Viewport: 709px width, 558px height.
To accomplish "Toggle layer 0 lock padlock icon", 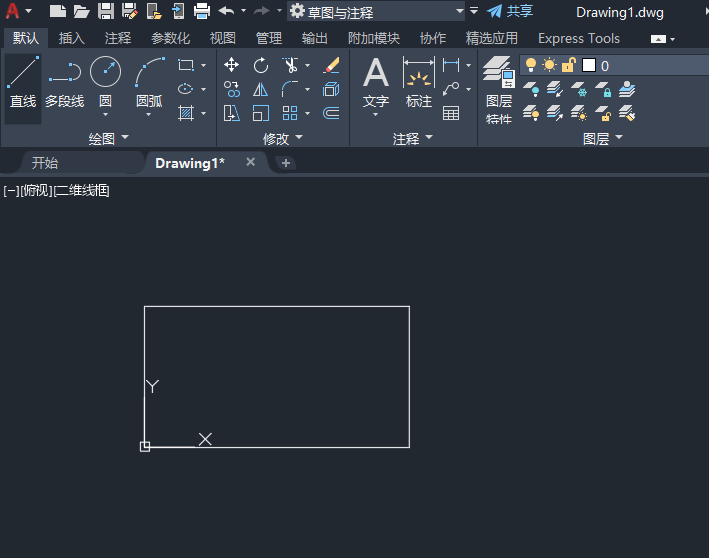I will click(x=568, y=65).
